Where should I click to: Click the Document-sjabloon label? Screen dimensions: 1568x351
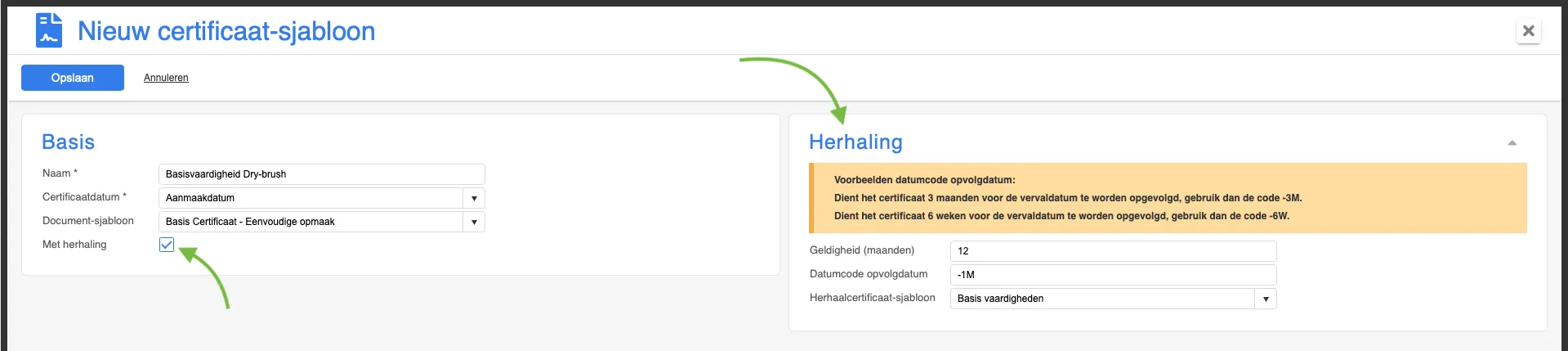(x=88, y=221)
